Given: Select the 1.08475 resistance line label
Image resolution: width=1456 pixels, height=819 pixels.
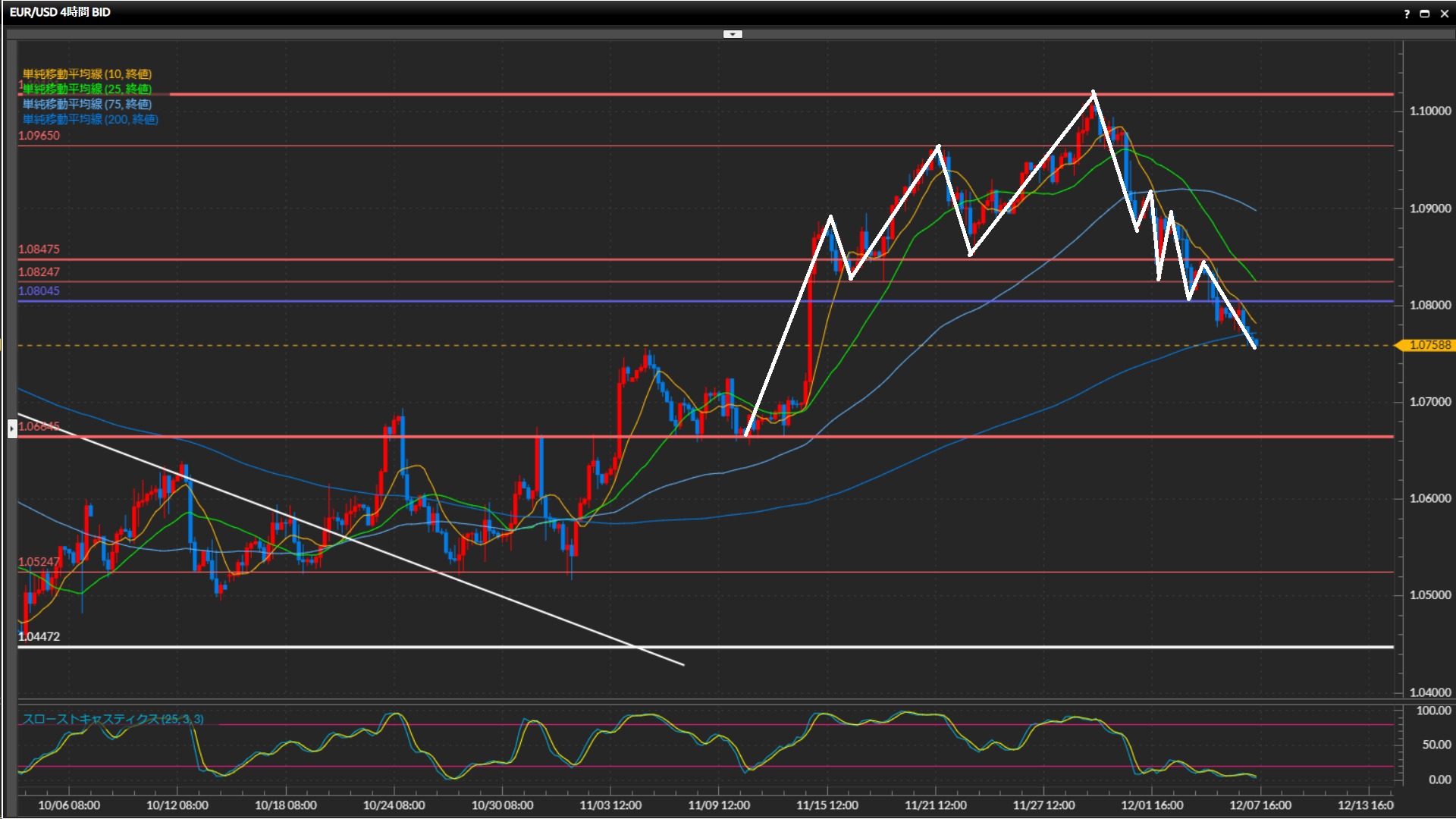Looking at the screenshot, I should pos(39,249).
